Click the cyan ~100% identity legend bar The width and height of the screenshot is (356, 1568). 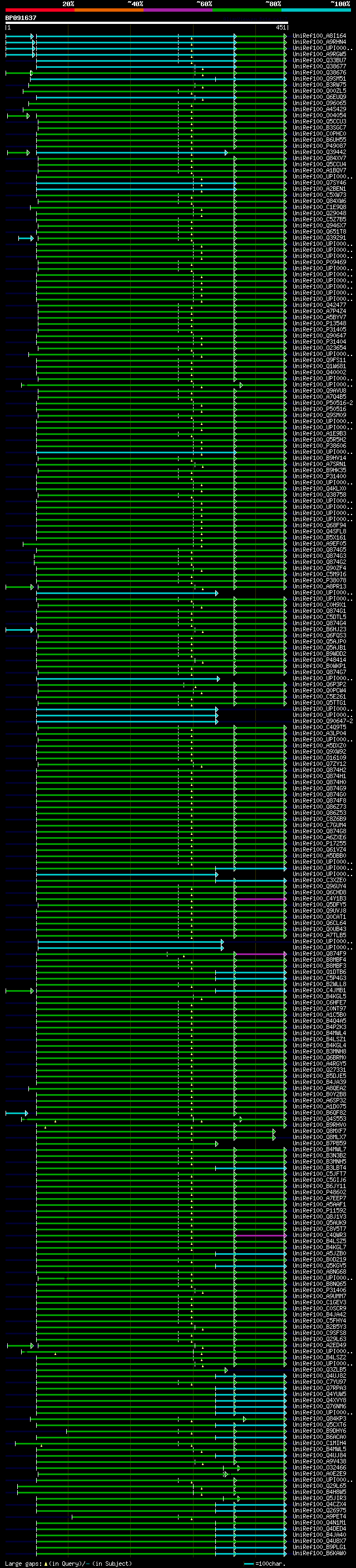pyautogui.click(x=317, y=11)
